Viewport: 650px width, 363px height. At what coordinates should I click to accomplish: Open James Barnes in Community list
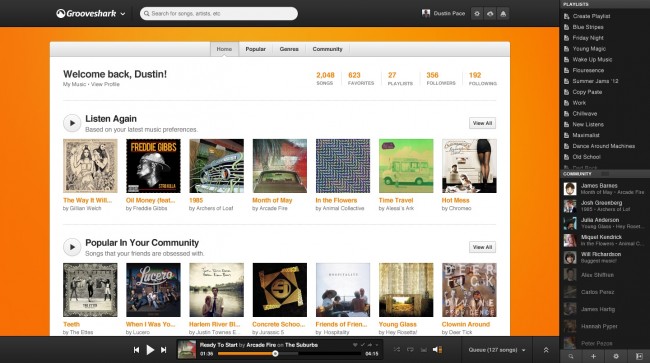point(604,189)
